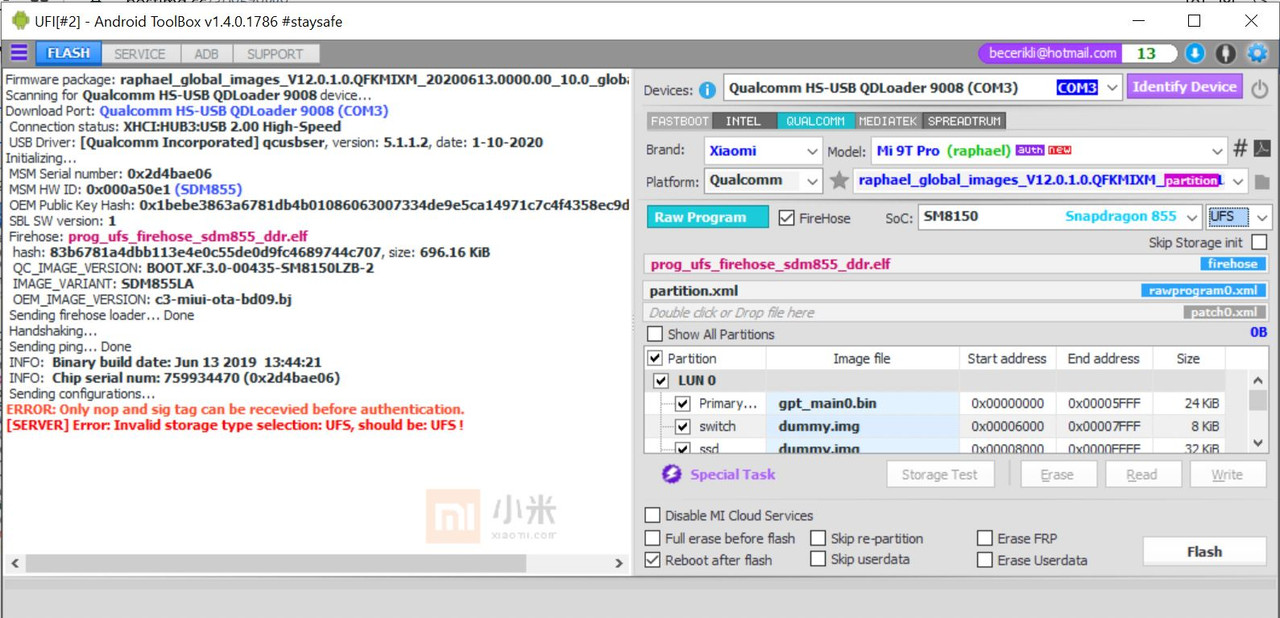Check Full erase before flash
Screen dimensions: 1280x618
[x=654, y=539]
